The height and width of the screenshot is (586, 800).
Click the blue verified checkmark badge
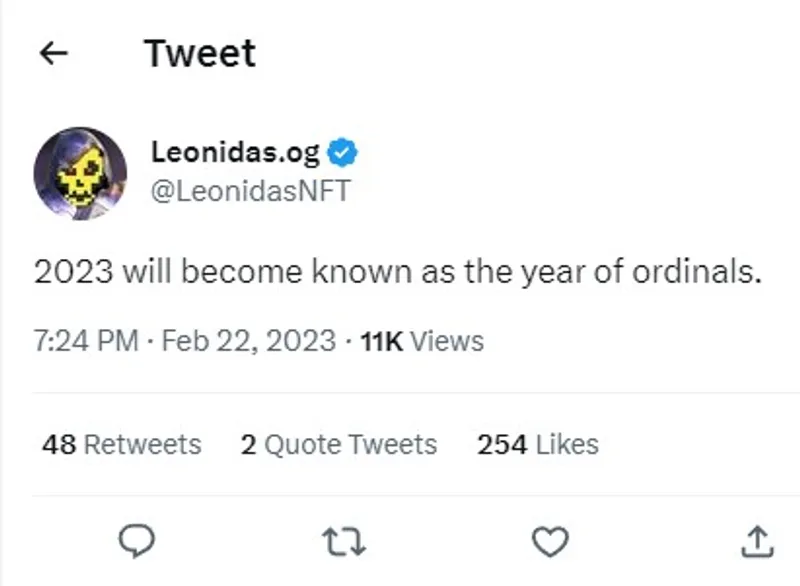(x=342, y=152)
